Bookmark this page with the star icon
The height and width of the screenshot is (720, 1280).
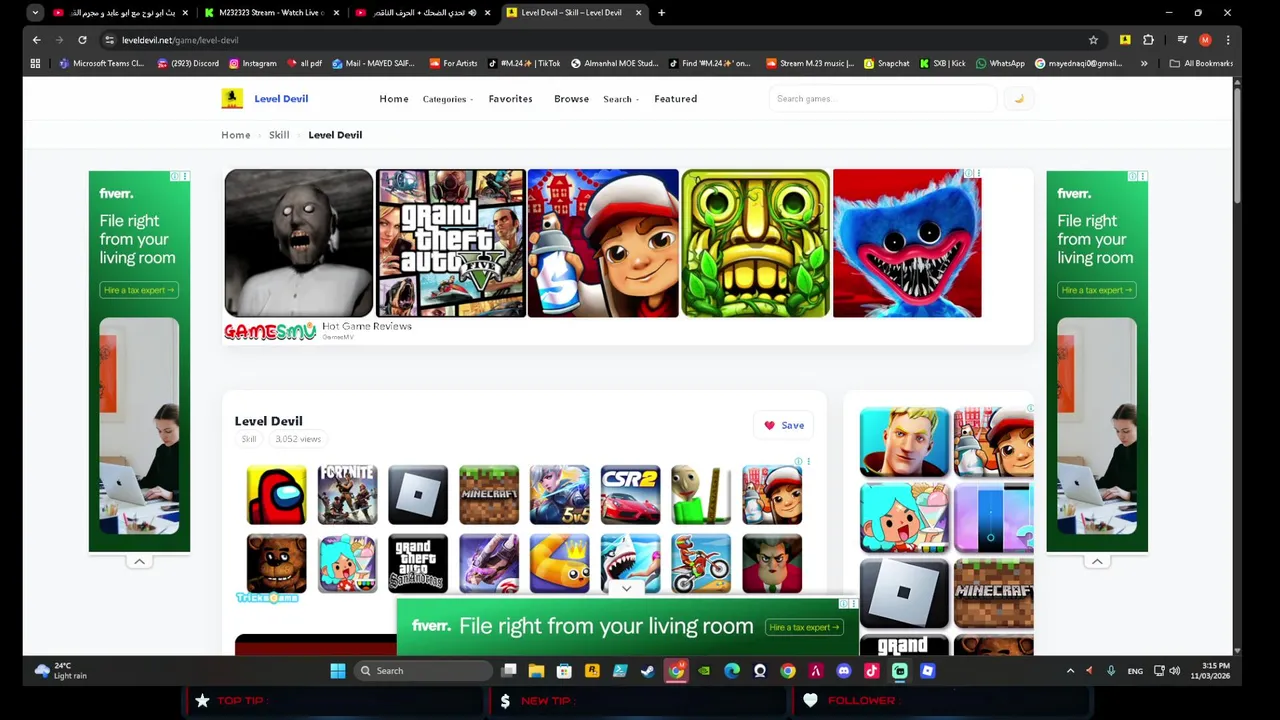pyautogui.click(x=1093, y=40)
